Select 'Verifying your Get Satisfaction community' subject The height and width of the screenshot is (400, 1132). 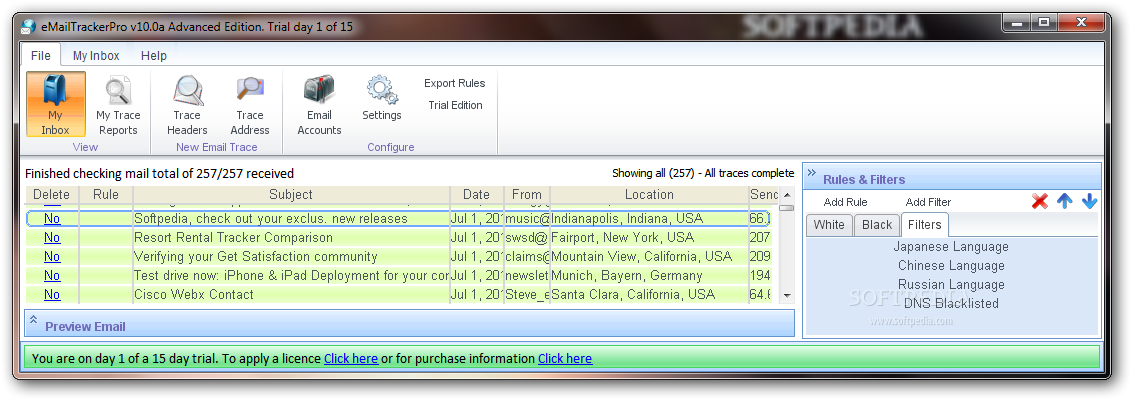click(256, 256)
